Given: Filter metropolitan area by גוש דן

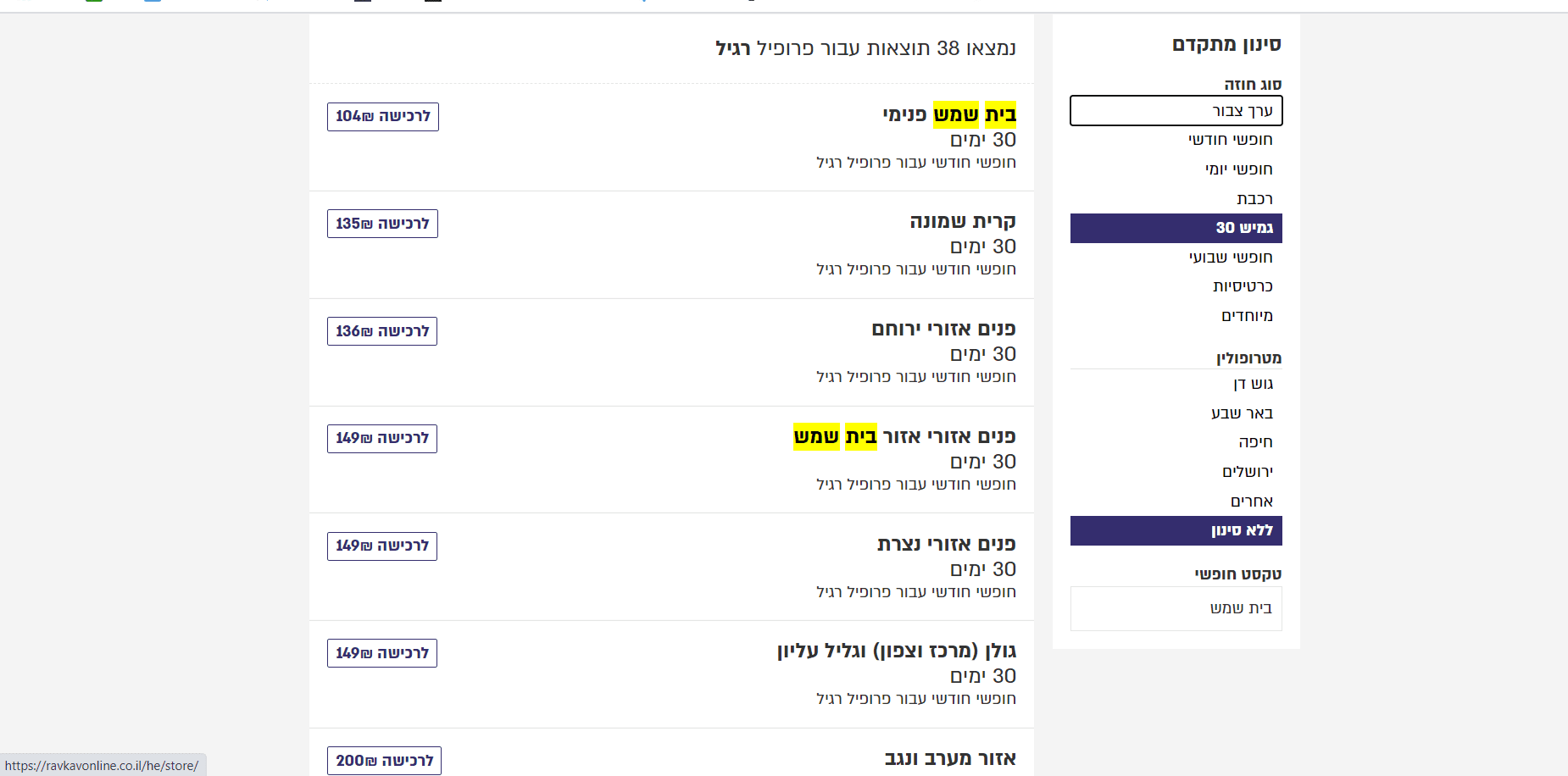Looking at the screenshot, I should [1253, 384].
